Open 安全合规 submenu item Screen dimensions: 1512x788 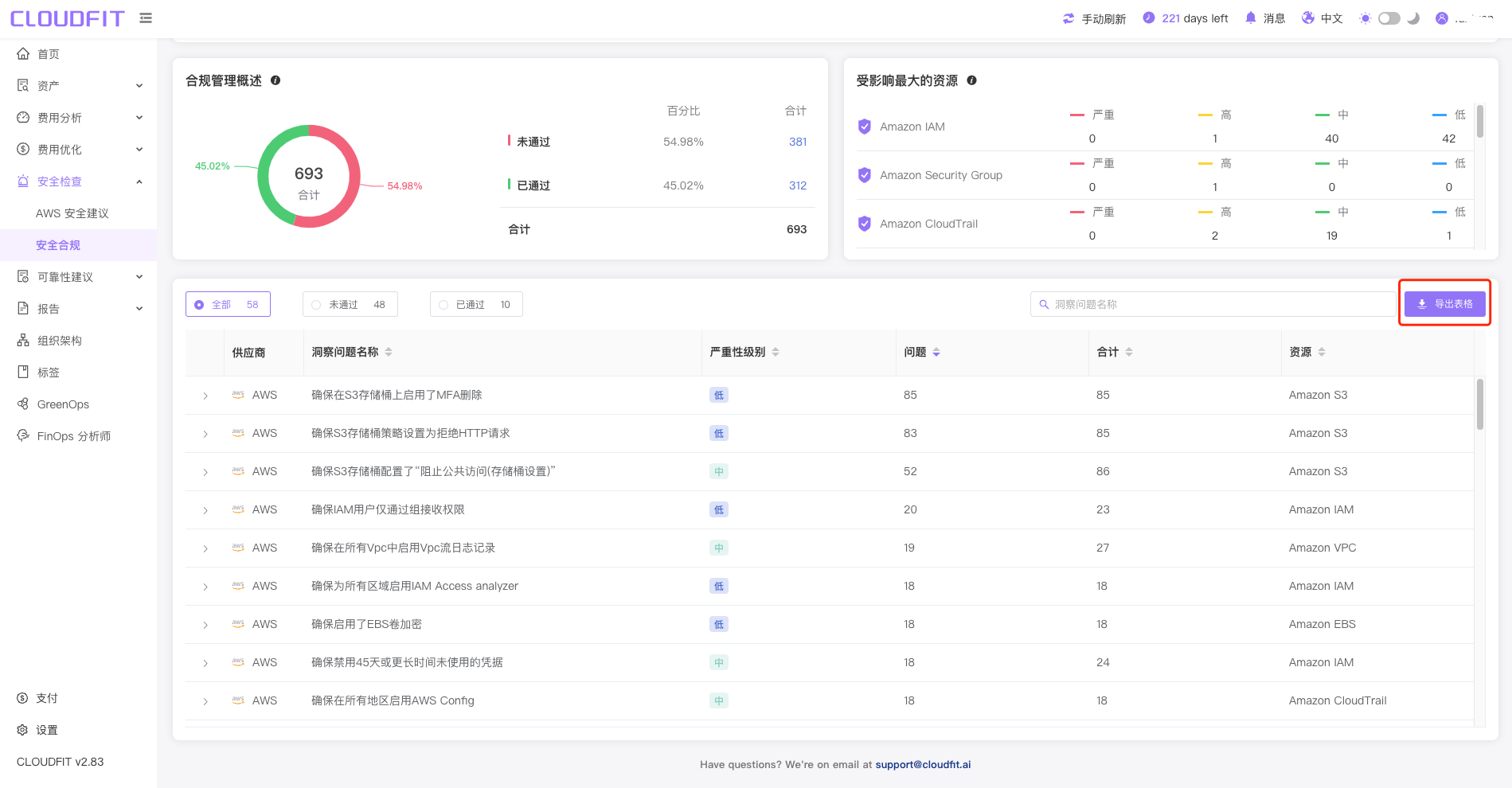point(78,244)
